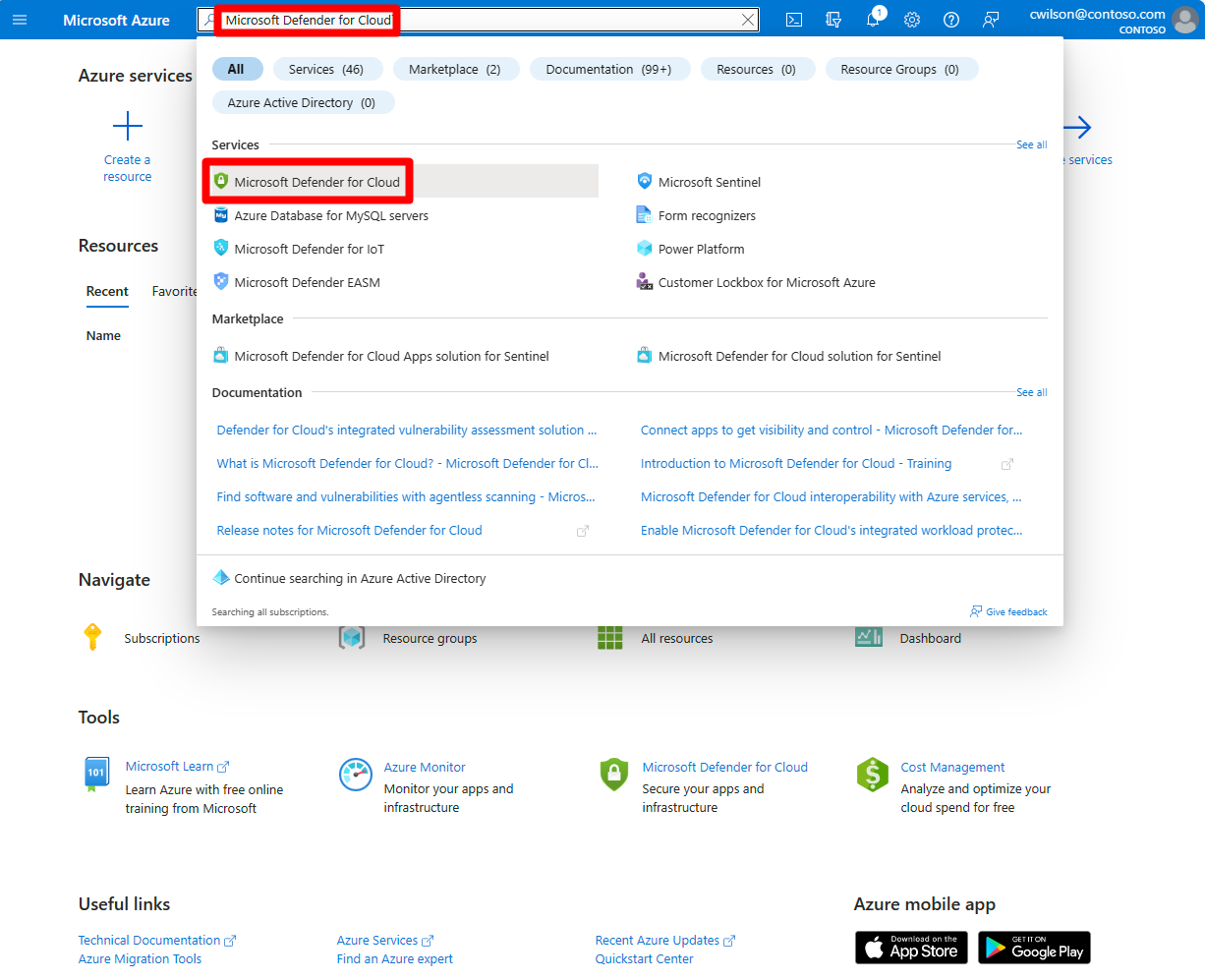Click the Dashboard chart icon
This screenshot has width=1205, height=980.
[x=869, y=637]
